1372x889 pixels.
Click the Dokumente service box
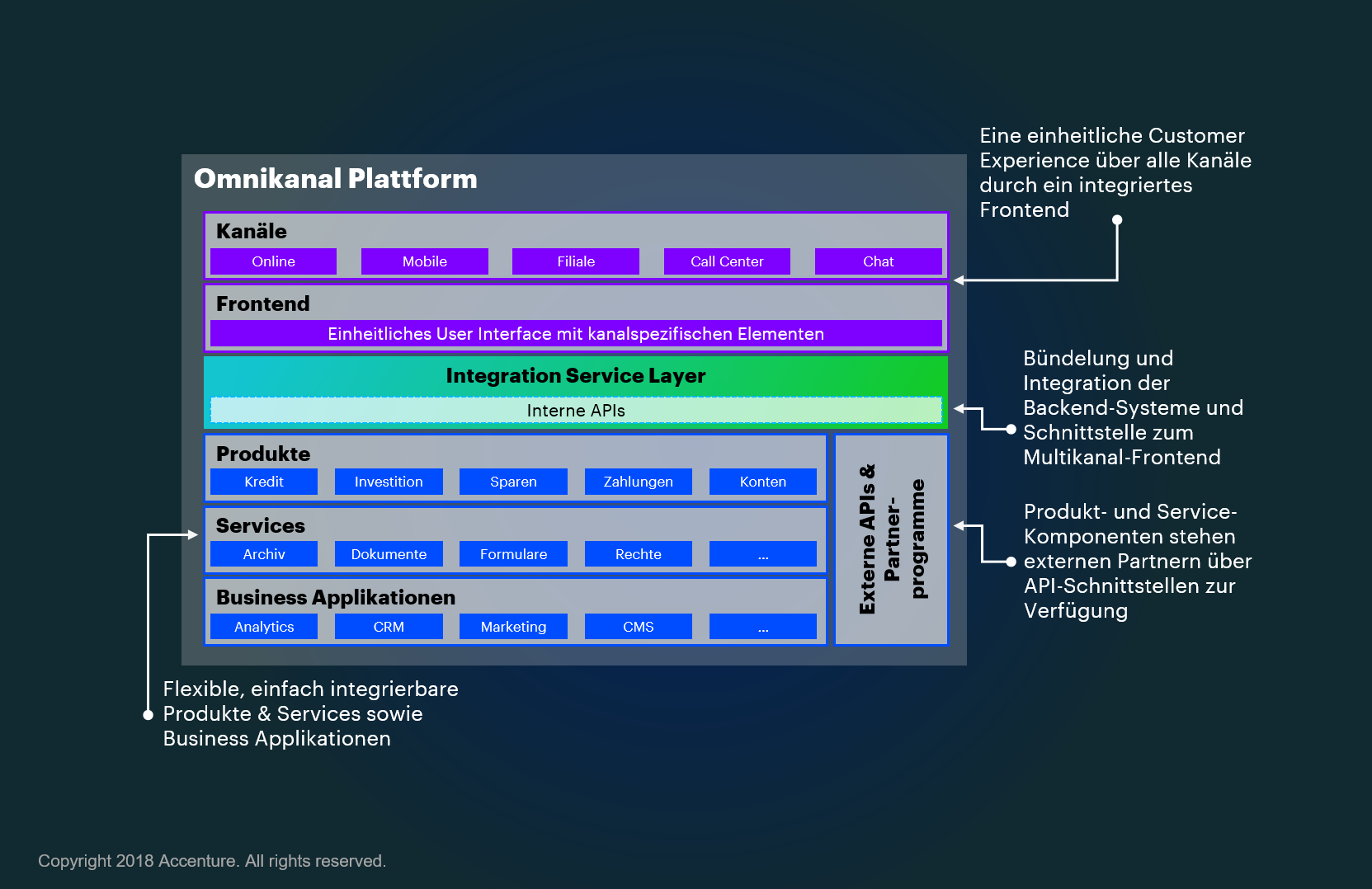click(x=389, y=554)
